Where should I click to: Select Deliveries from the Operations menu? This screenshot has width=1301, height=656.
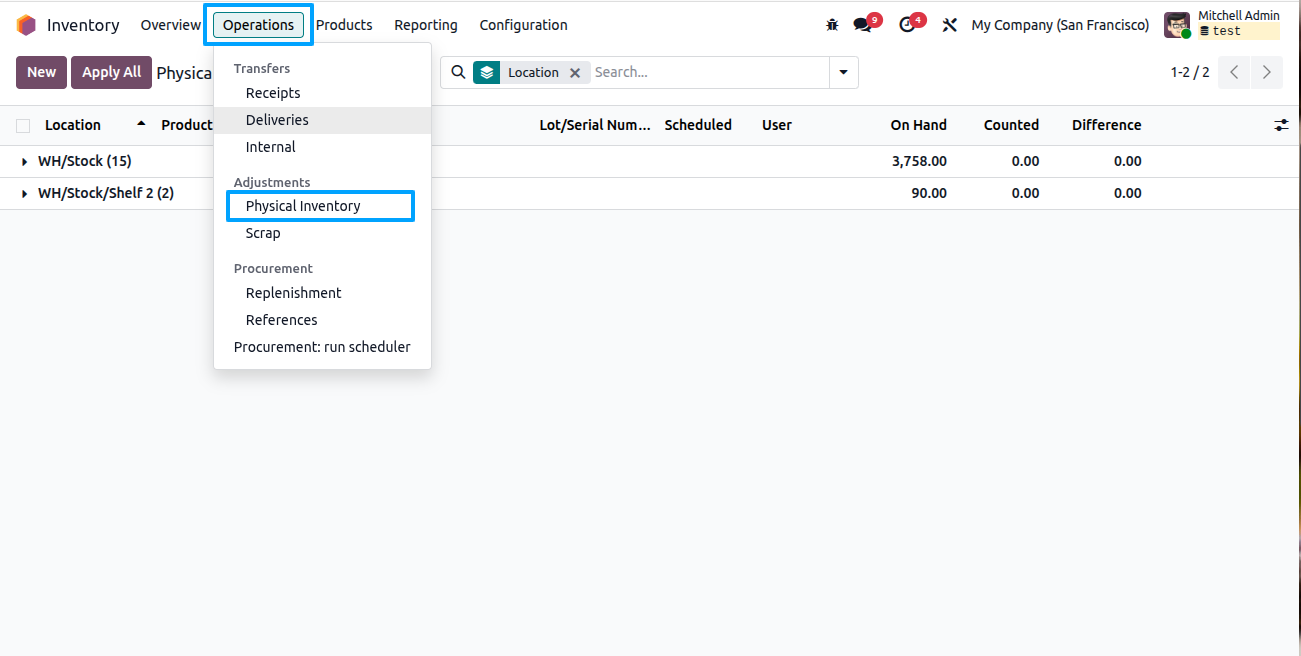click(322, 120)
